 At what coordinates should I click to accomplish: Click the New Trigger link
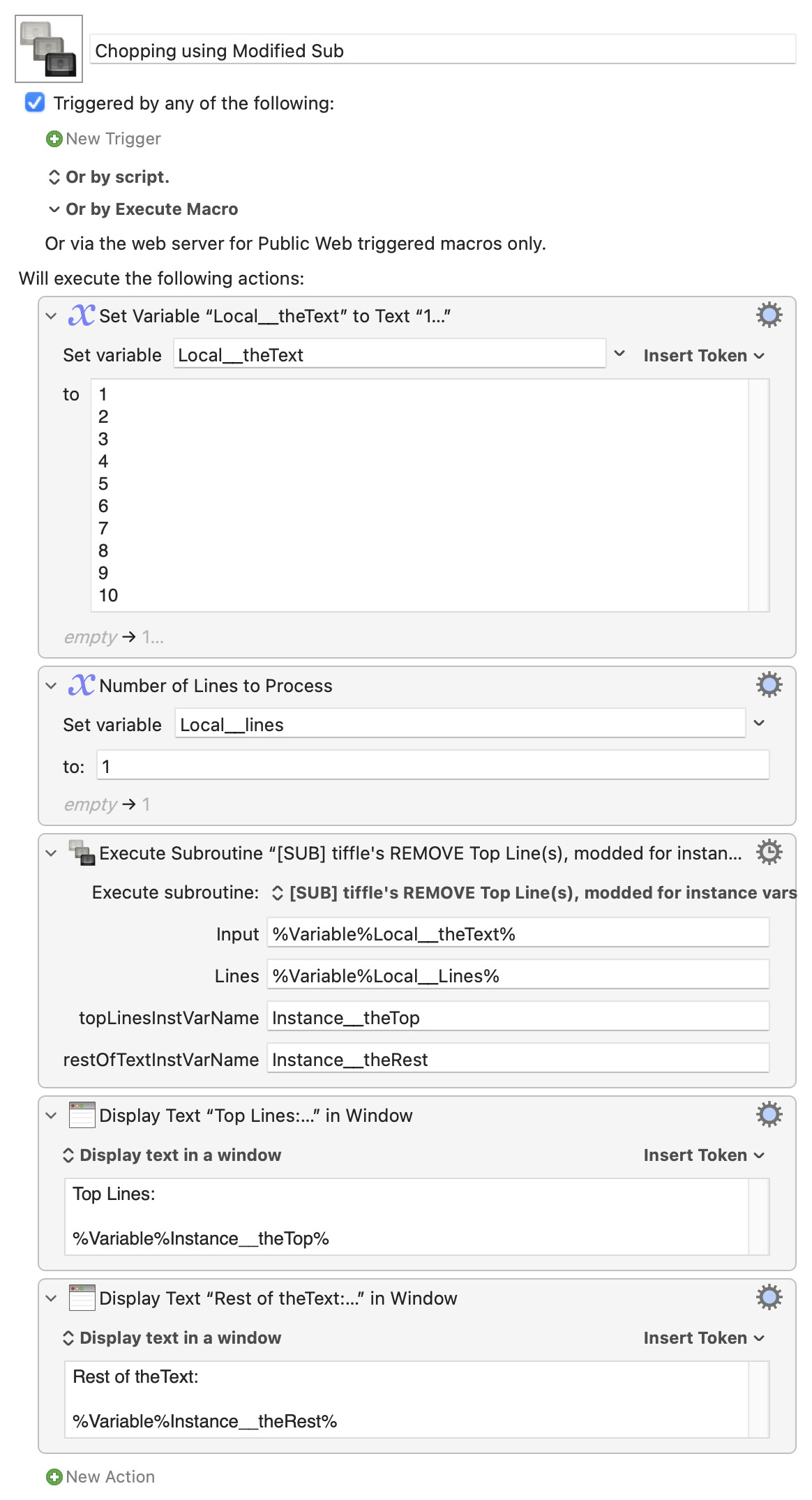point(113,139)
